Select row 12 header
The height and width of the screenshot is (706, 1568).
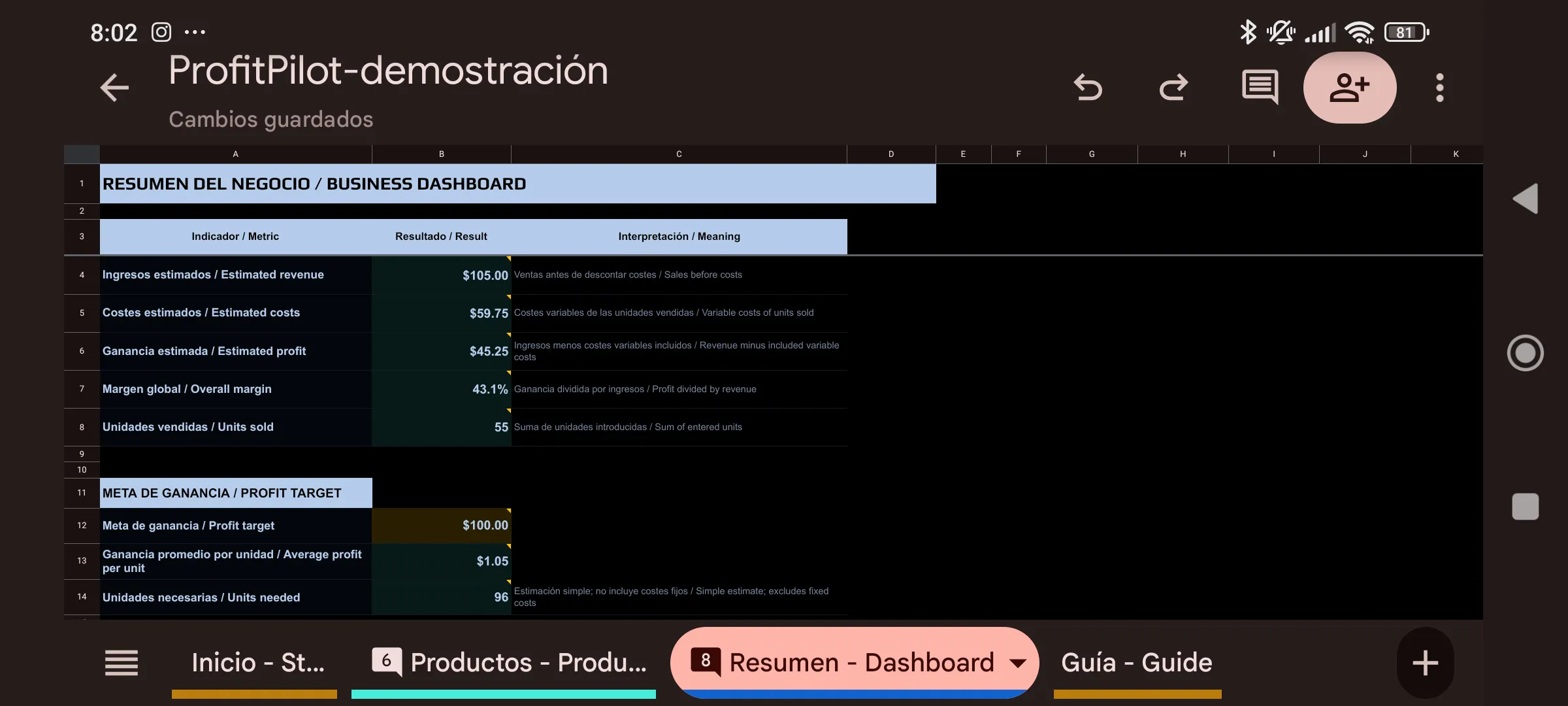82,526
